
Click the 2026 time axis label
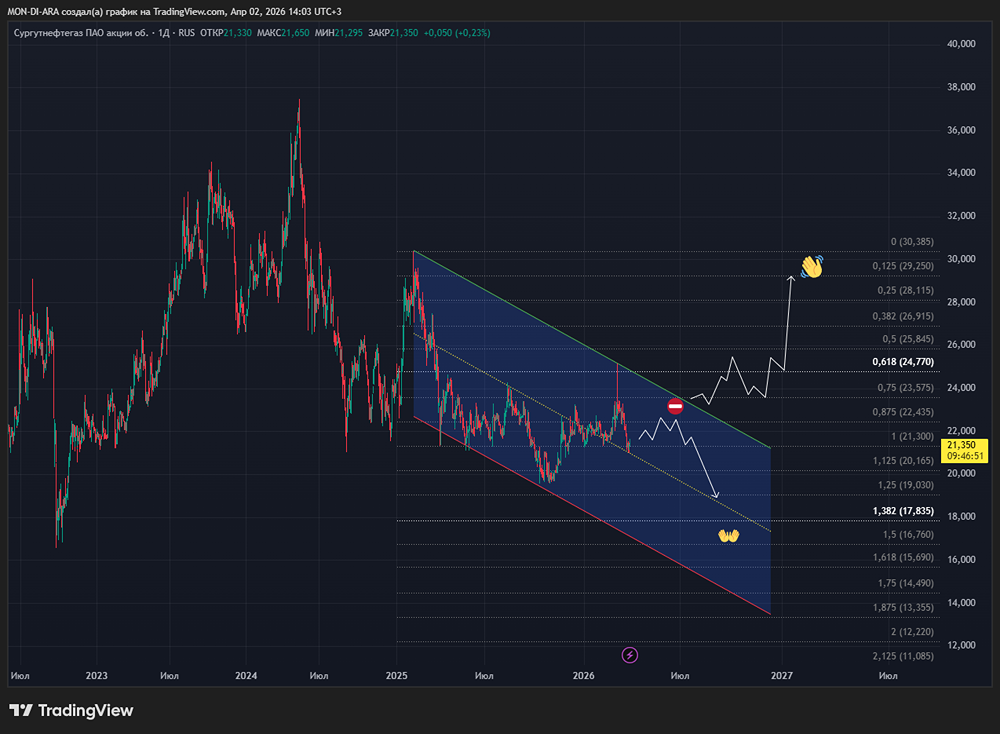pos(584,675)
